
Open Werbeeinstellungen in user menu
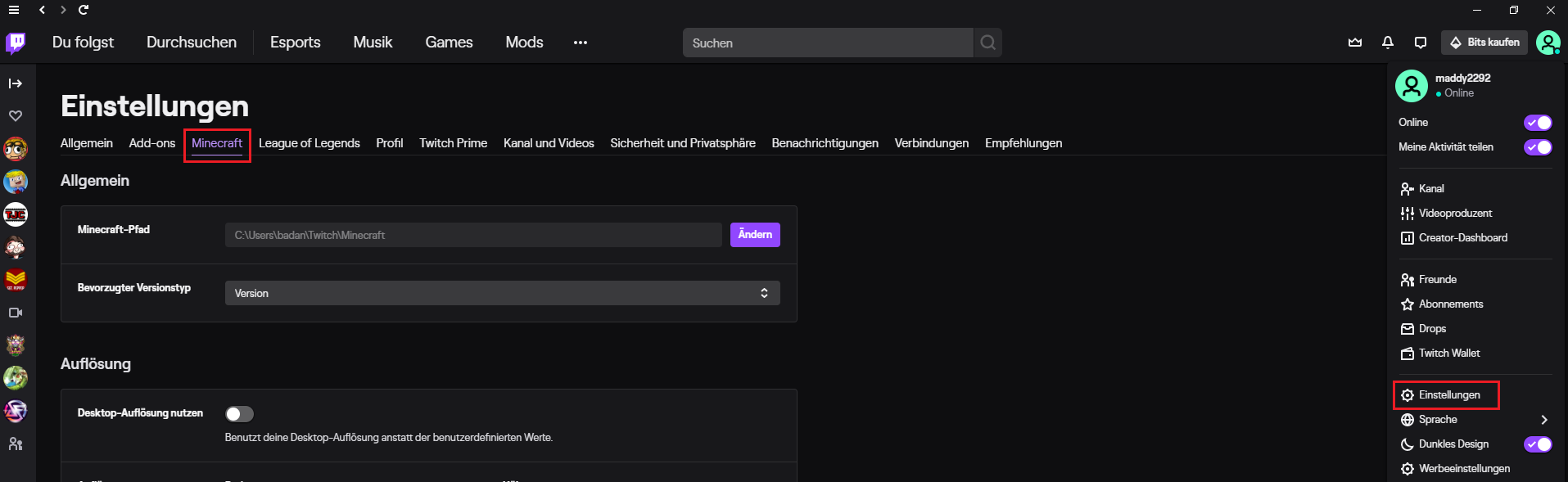[1455, 469]
